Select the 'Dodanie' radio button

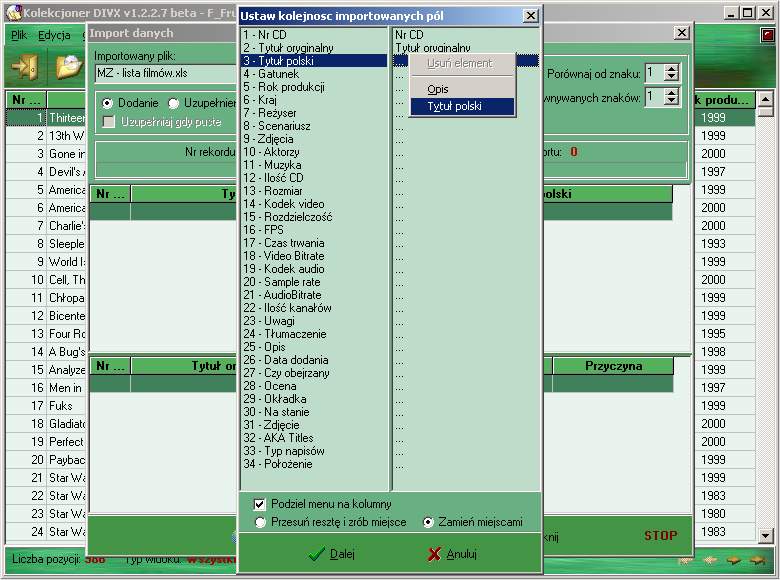108,103
